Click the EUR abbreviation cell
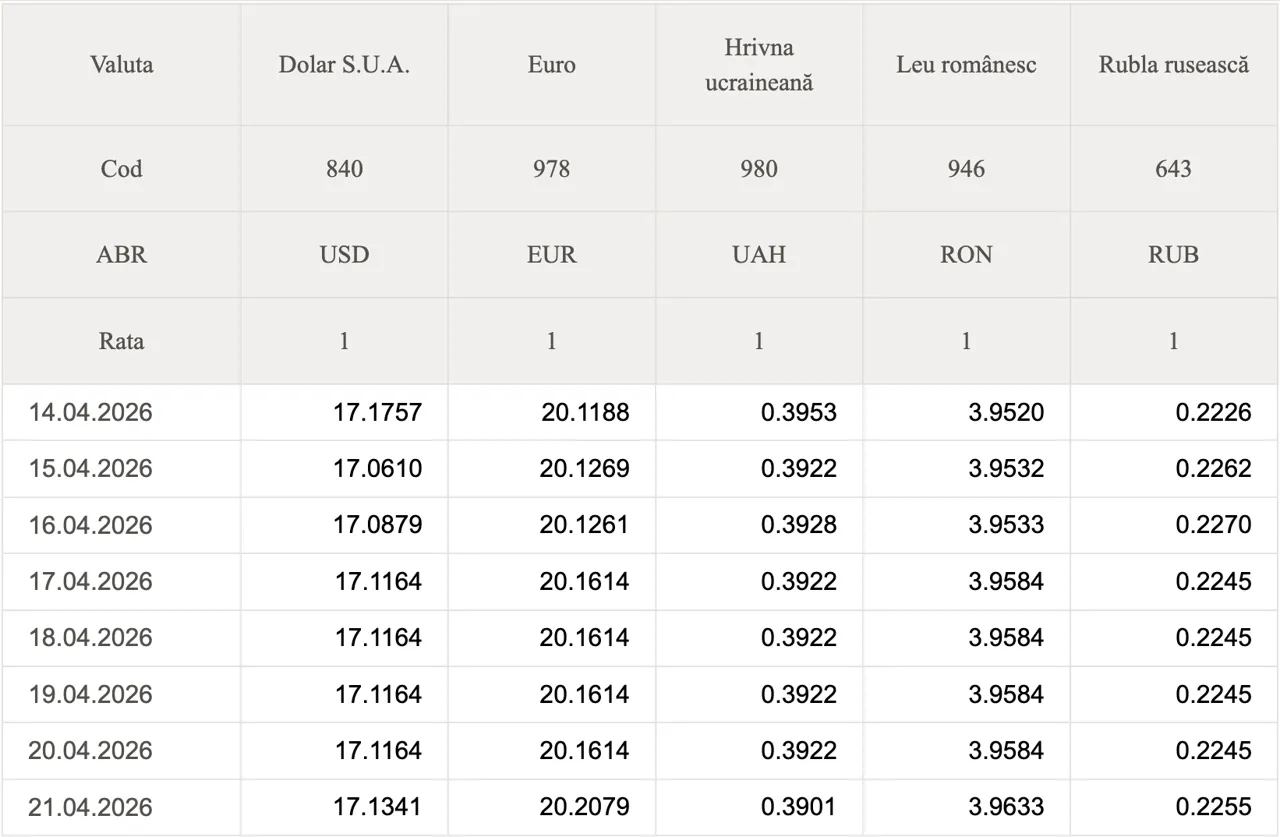 tap(551, 255)
